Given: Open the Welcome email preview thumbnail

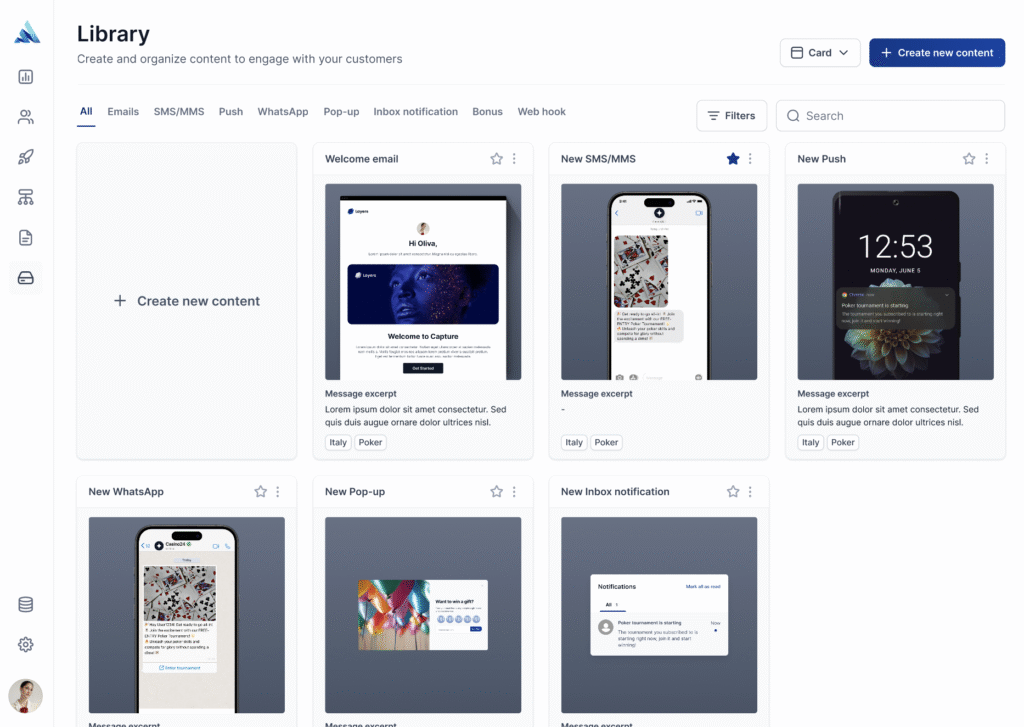Looking at the screenshot, I should [423, 282].
